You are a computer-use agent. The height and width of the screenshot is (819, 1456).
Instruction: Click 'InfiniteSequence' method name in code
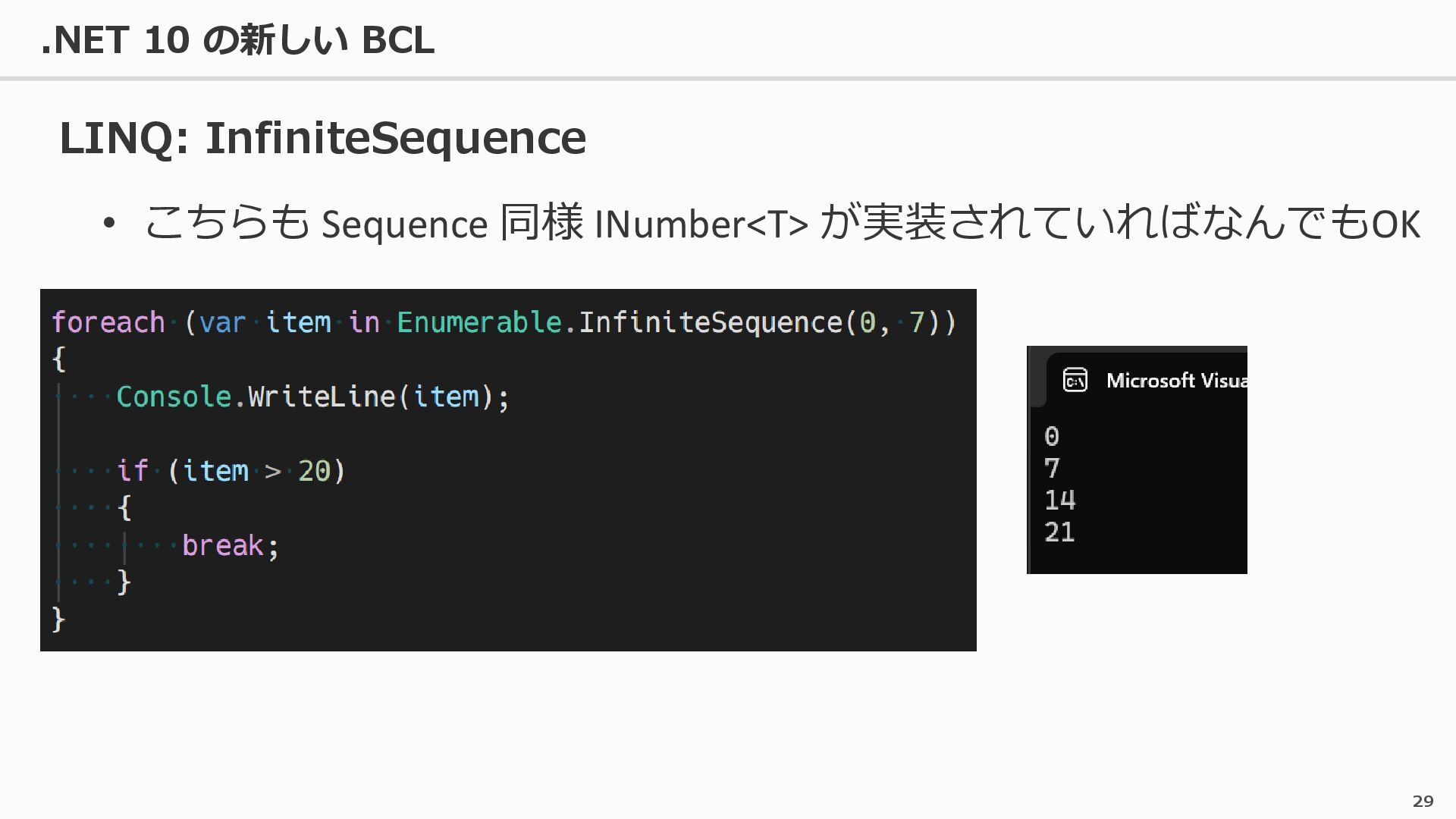(711, 322)
